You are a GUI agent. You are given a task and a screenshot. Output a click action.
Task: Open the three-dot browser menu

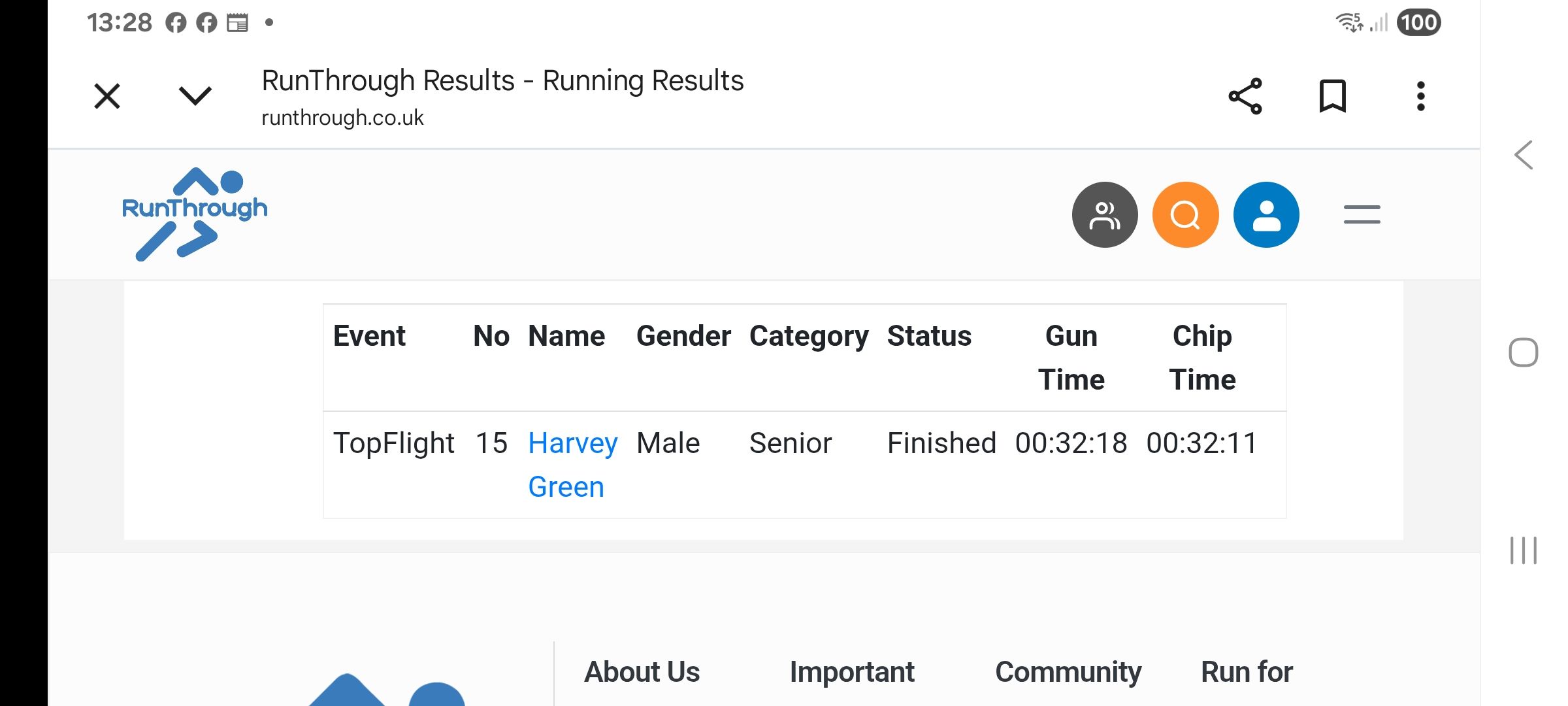pyautogui.click(x=1420, y=97)
